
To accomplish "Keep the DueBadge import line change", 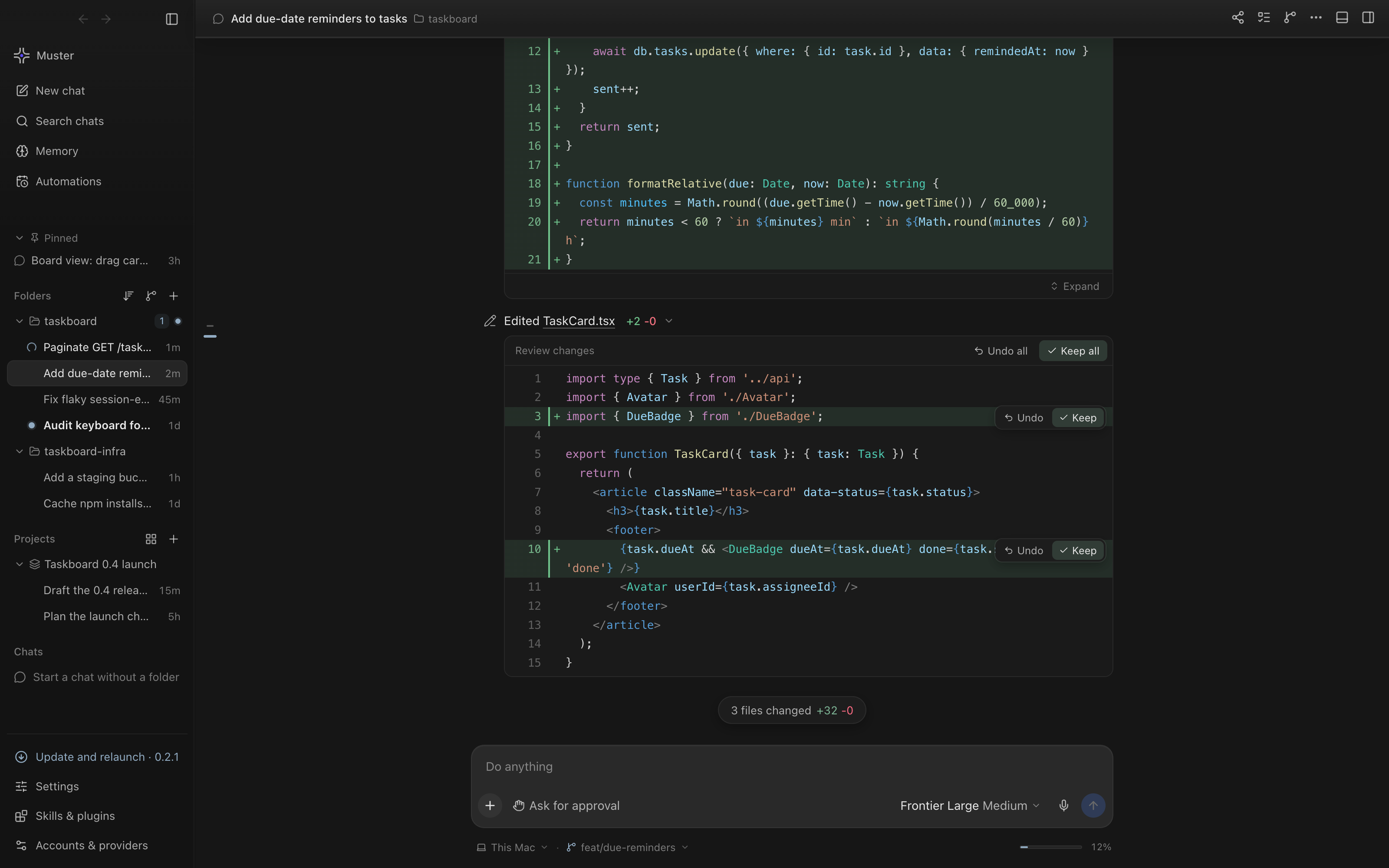I will 1078,418.
